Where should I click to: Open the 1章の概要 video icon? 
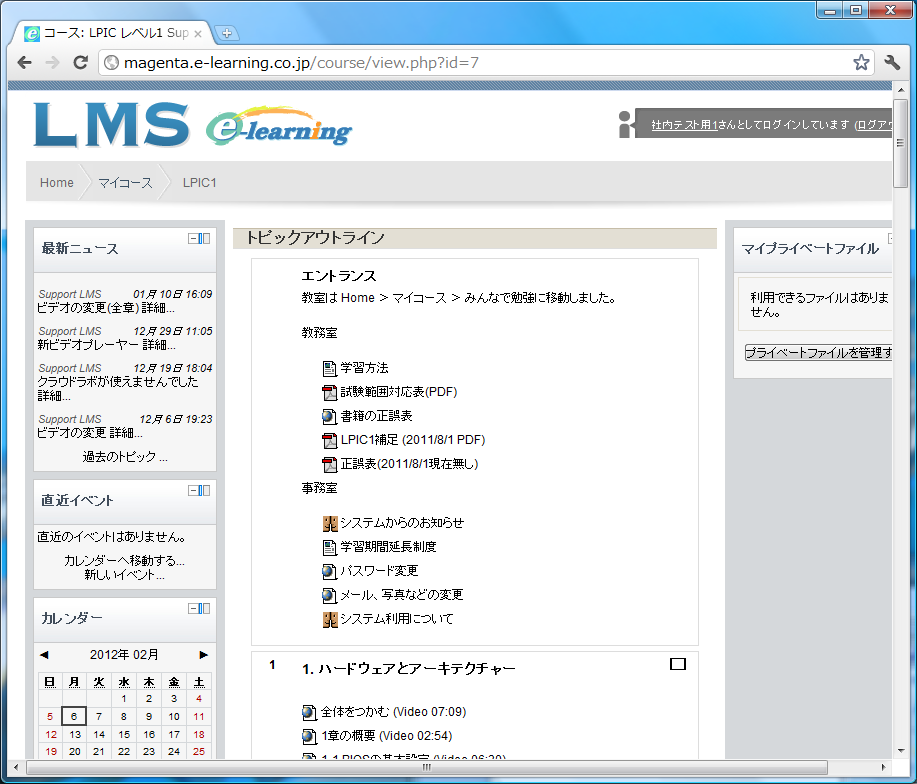(309, 736)
